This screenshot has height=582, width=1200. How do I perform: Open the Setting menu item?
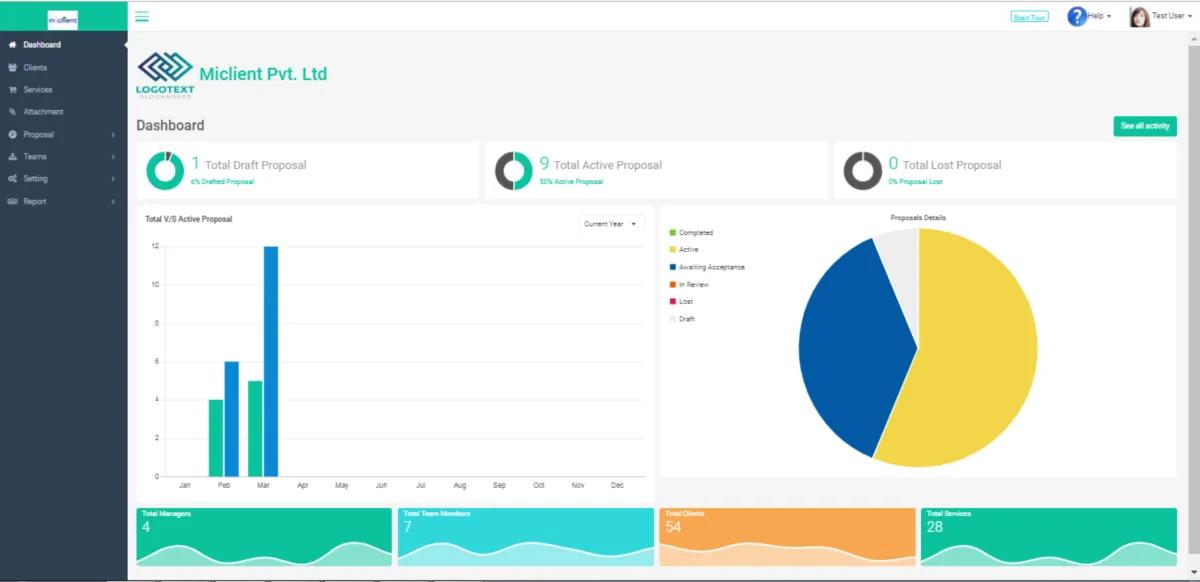click(35, 179)
